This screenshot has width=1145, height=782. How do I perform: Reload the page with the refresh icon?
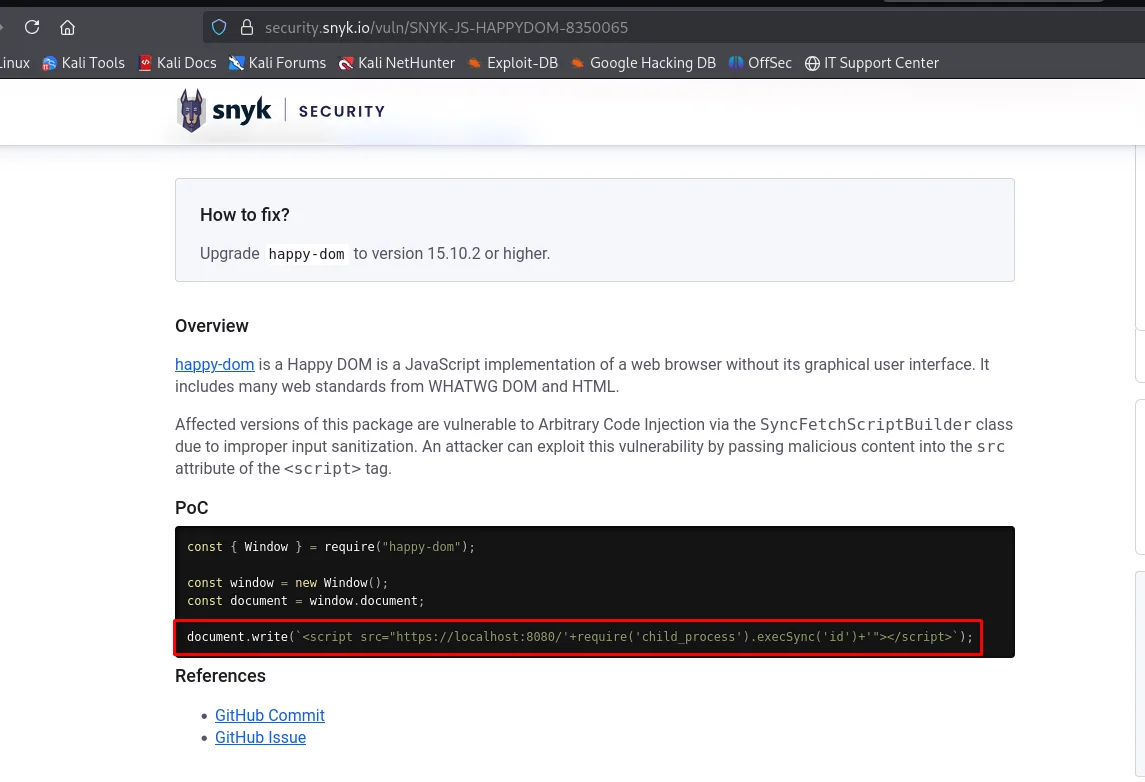coord(31,28)
